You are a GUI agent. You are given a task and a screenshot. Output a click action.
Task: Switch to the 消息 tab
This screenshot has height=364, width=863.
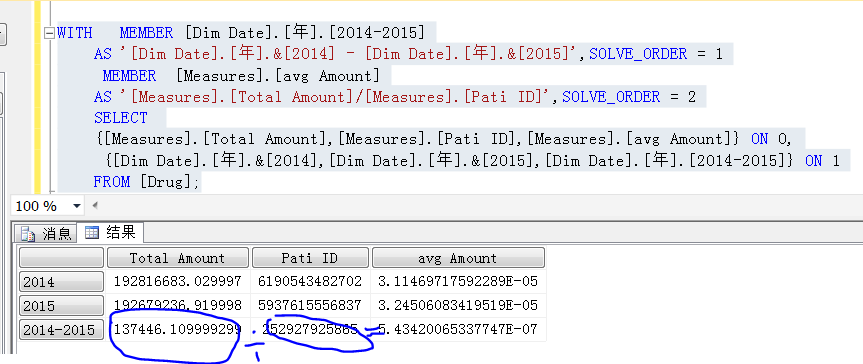[46, 233]
